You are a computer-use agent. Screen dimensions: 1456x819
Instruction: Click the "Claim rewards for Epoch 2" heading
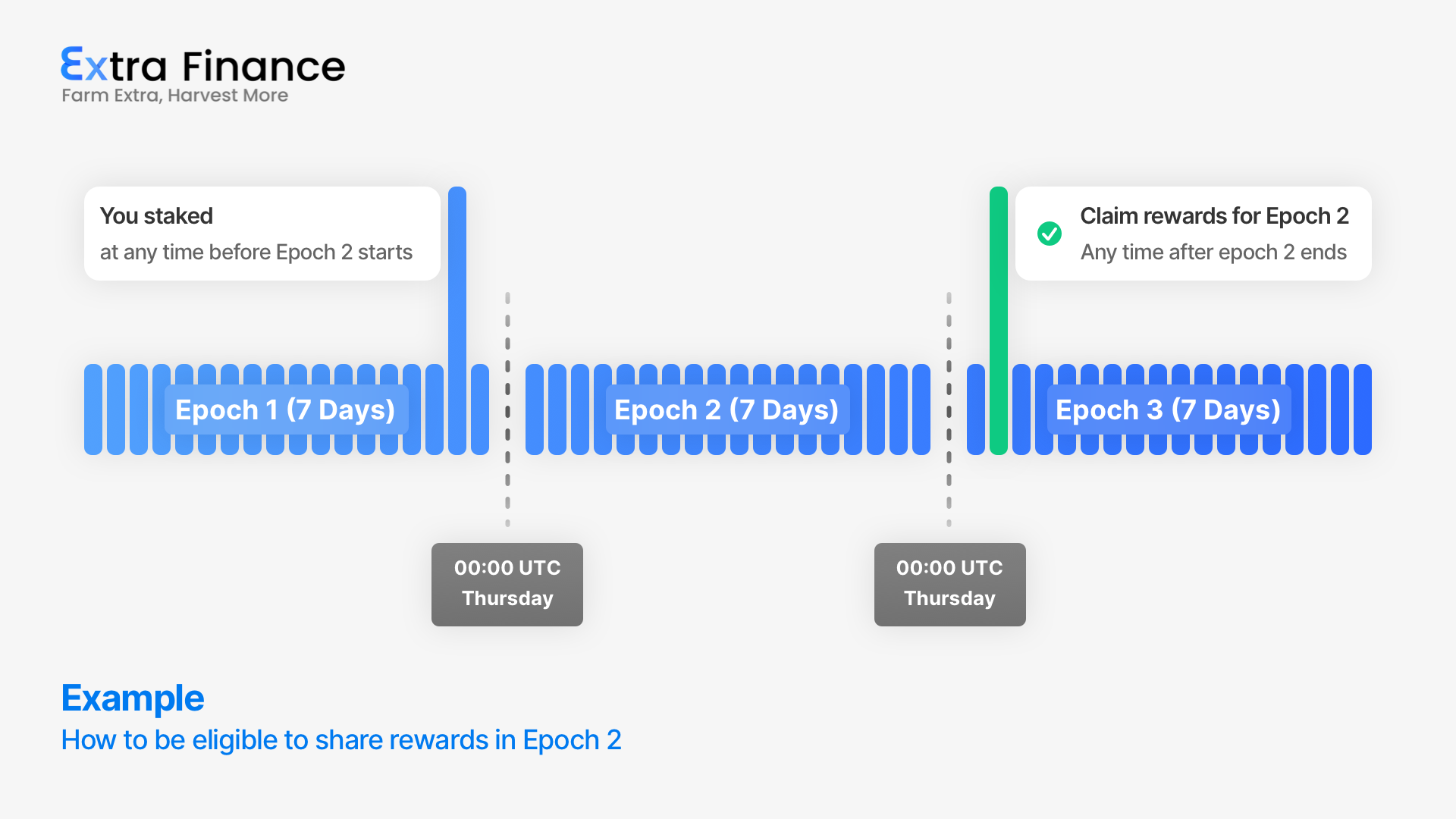coord(1214,216)
